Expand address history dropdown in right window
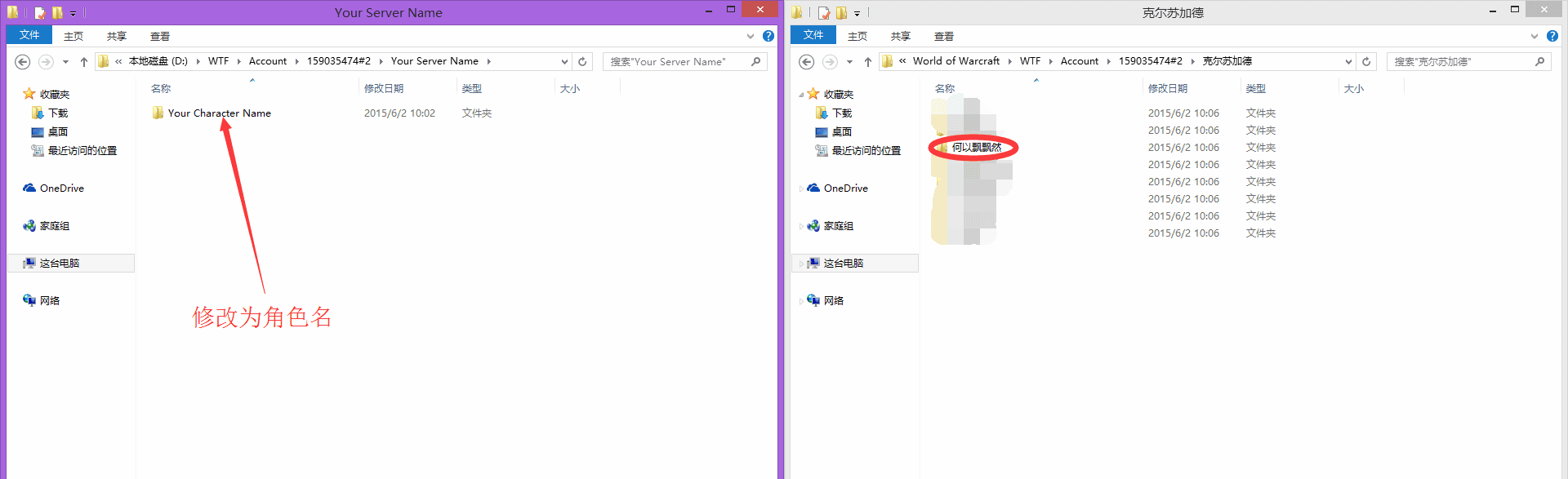The height and width of the screenshot is (479, 1568). point(1348,62)
